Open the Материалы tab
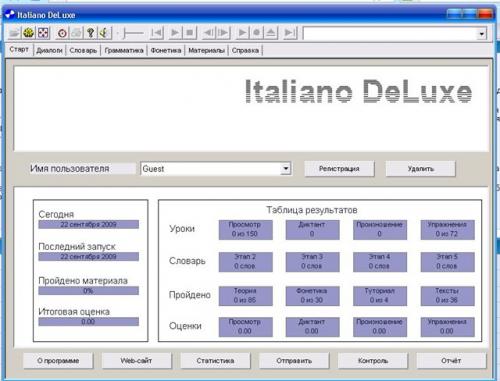 (x=206, y=50)
